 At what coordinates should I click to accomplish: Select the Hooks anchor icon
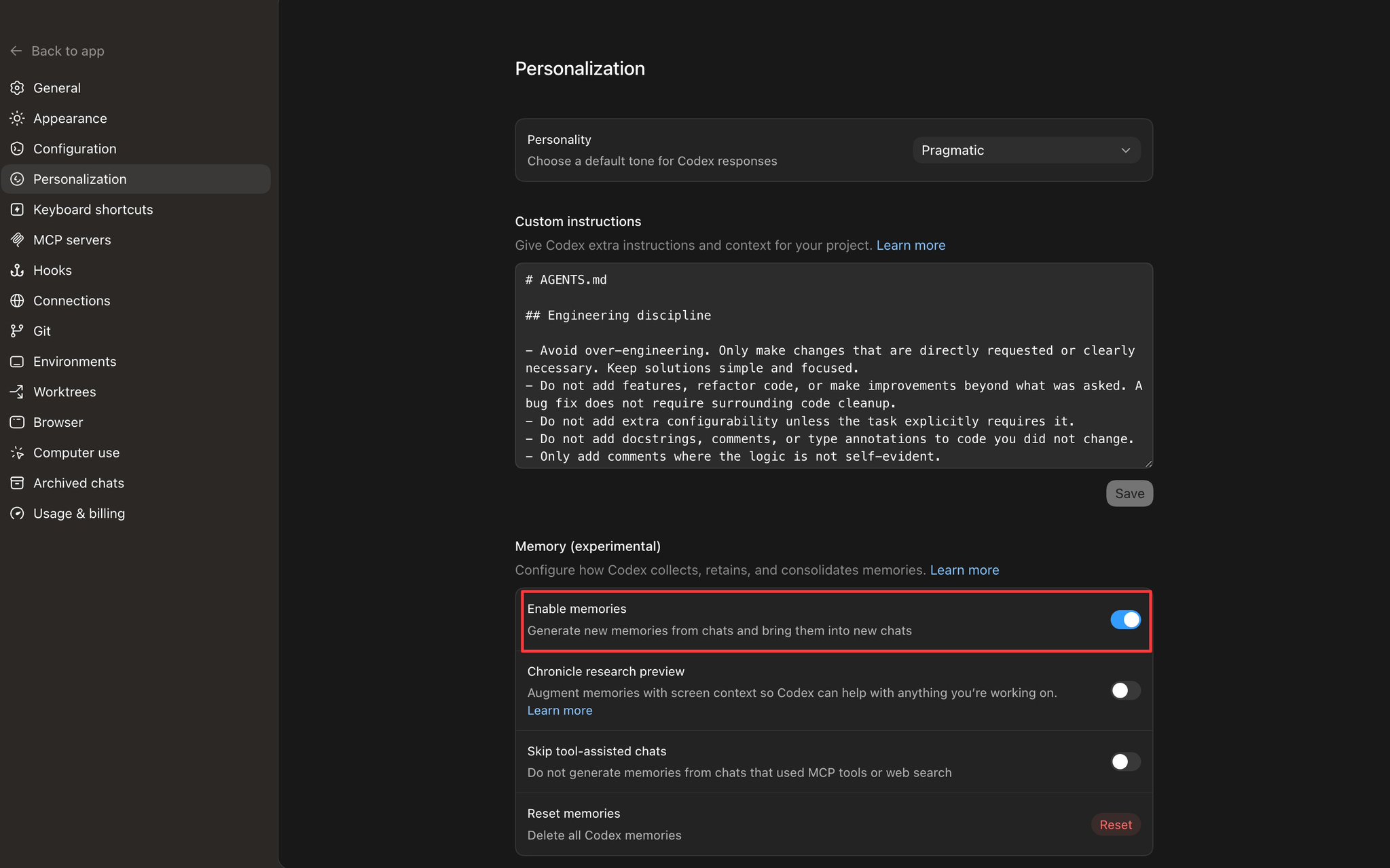coord(17,271)
